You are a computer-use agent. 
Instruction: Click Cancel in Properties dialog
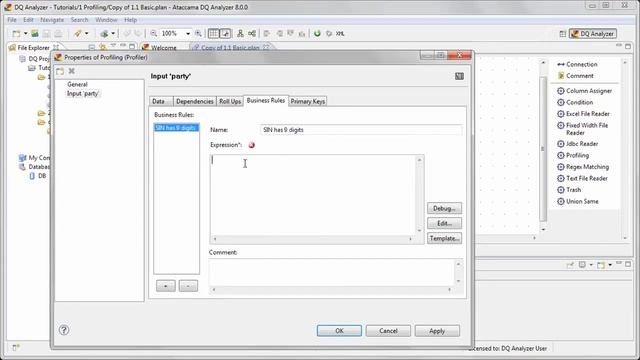(388, 331)
